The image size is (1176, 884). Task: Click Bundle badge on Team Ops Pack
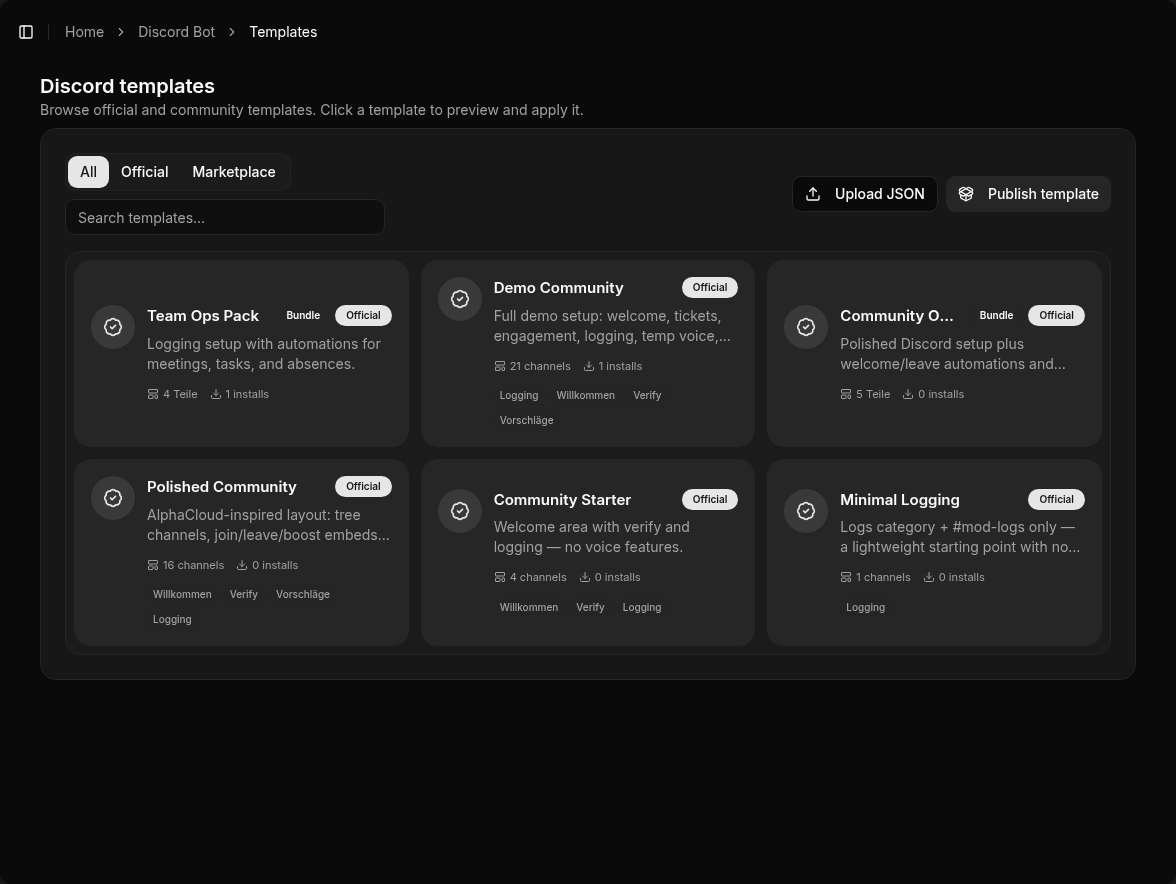point(303,316)
